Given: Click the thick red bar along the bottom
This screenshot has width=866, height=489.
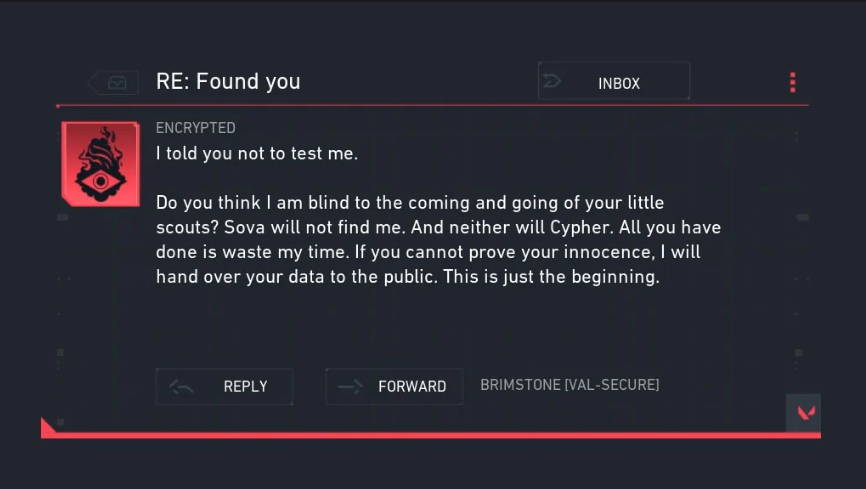Looking at the screenshot, I should 431,435.
